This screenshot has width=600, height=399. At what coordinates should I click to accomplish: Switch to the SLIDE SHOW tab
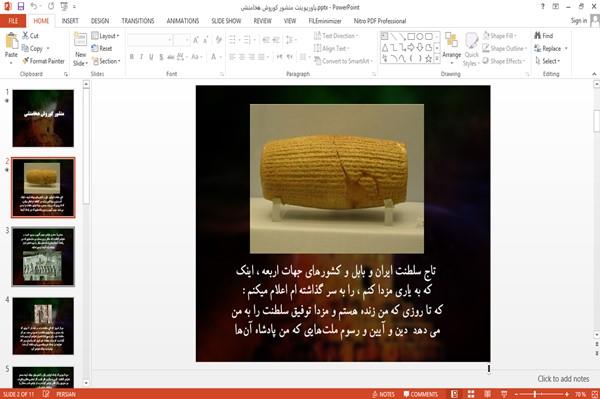click(226, 21)
